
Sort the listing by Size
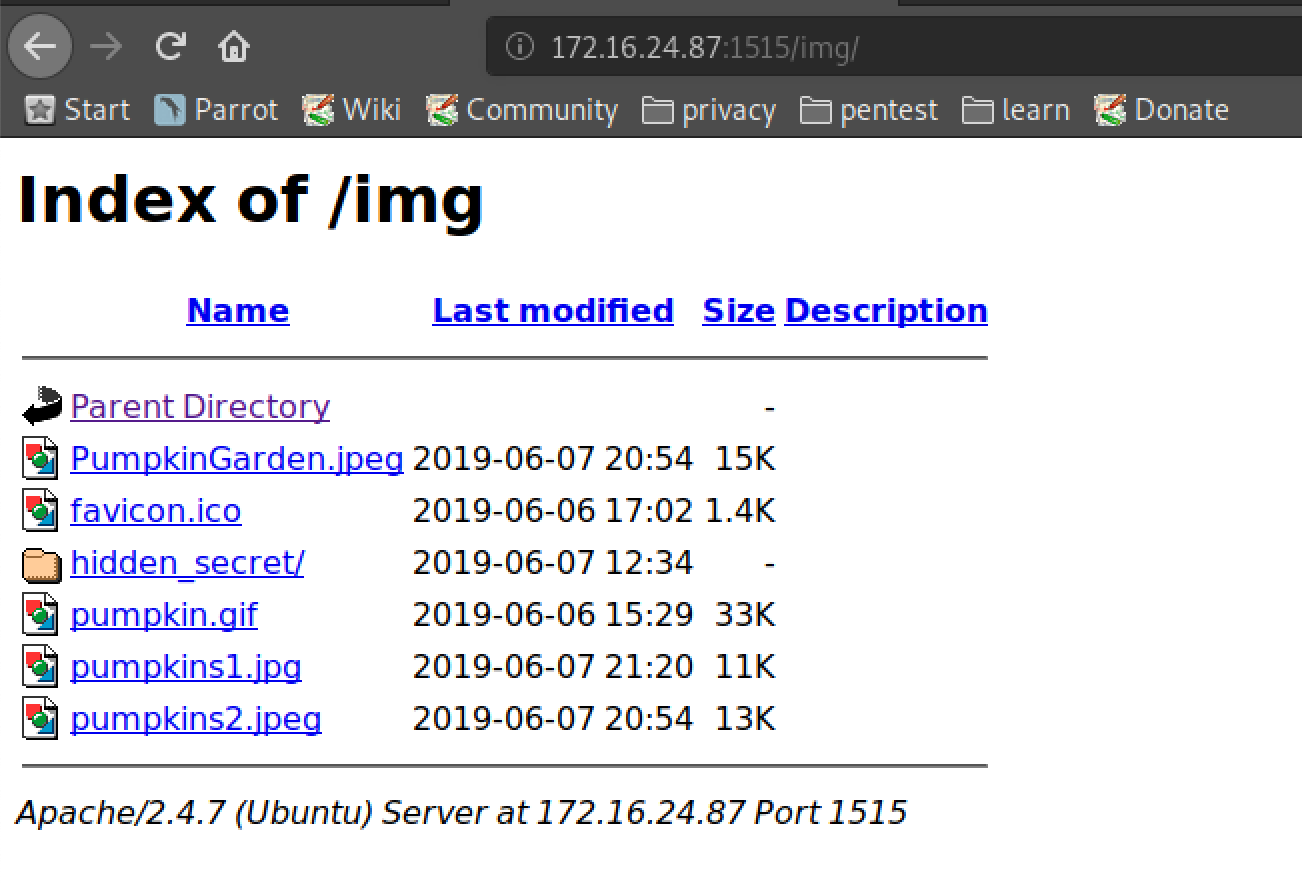tap(739, 311)
